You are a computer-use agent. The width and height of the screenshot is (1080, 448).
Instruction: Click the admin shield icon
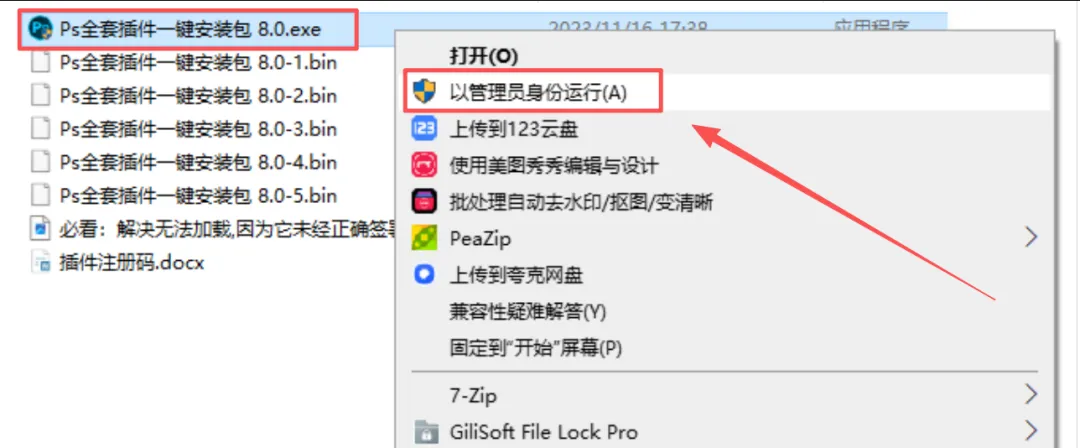point(424,92)
